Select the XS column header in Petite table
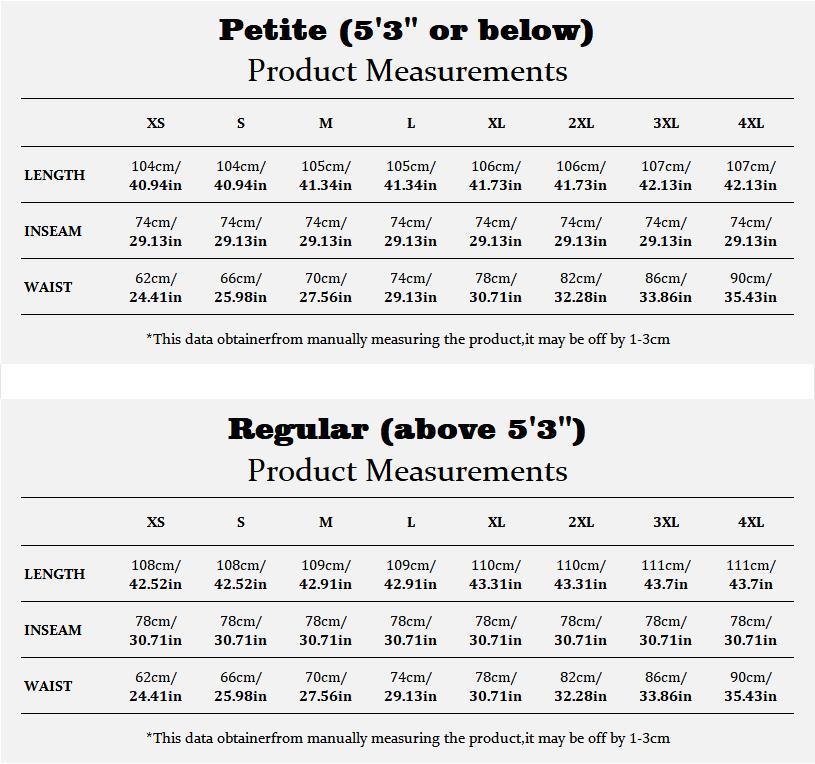Screen dimensions: 815x764 coord(156,123)
